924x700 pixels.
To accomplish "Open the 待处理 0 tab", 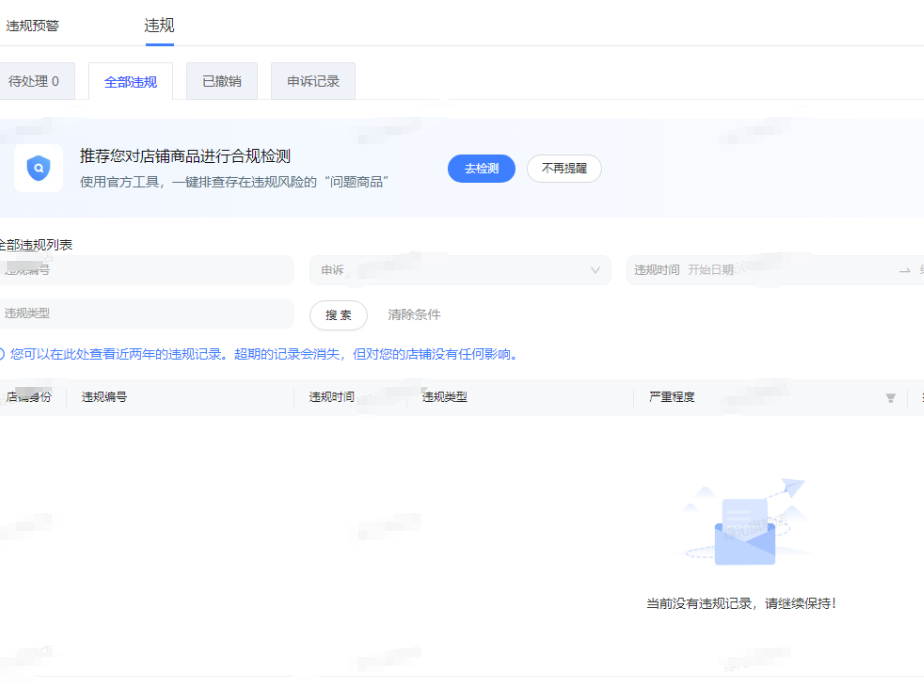I will tap(34, 82).
